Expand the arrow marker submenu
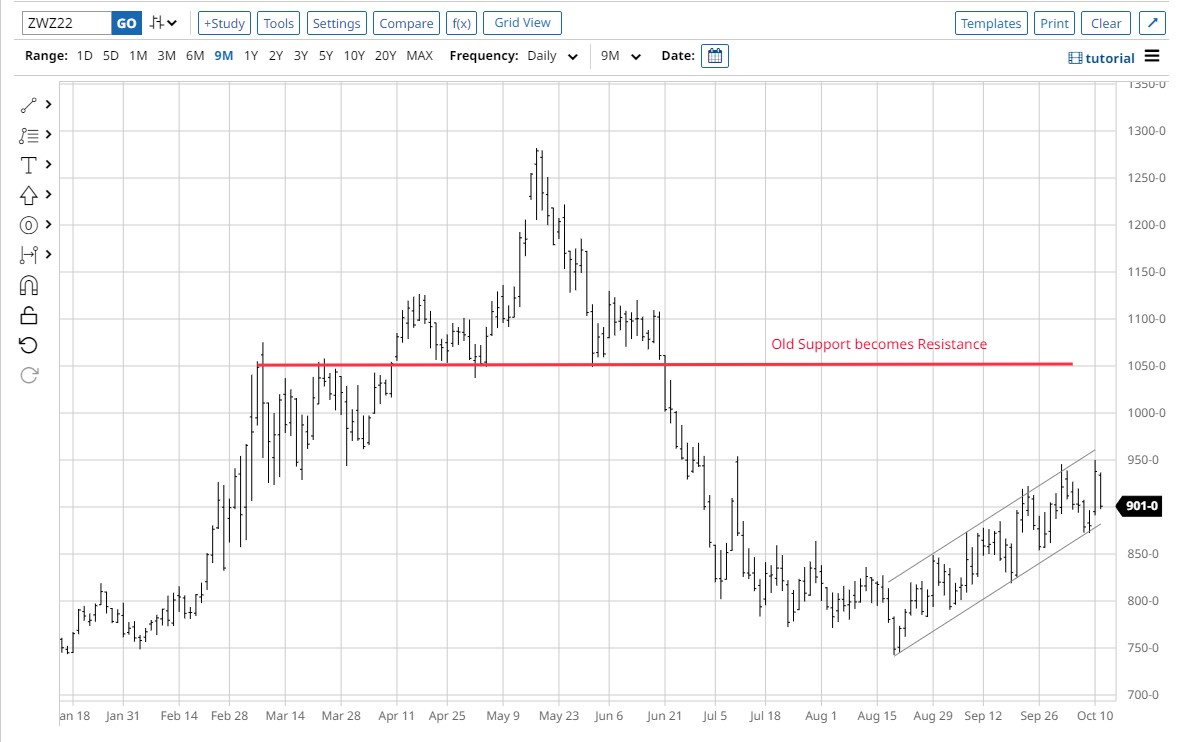 [x=49, y=195]
